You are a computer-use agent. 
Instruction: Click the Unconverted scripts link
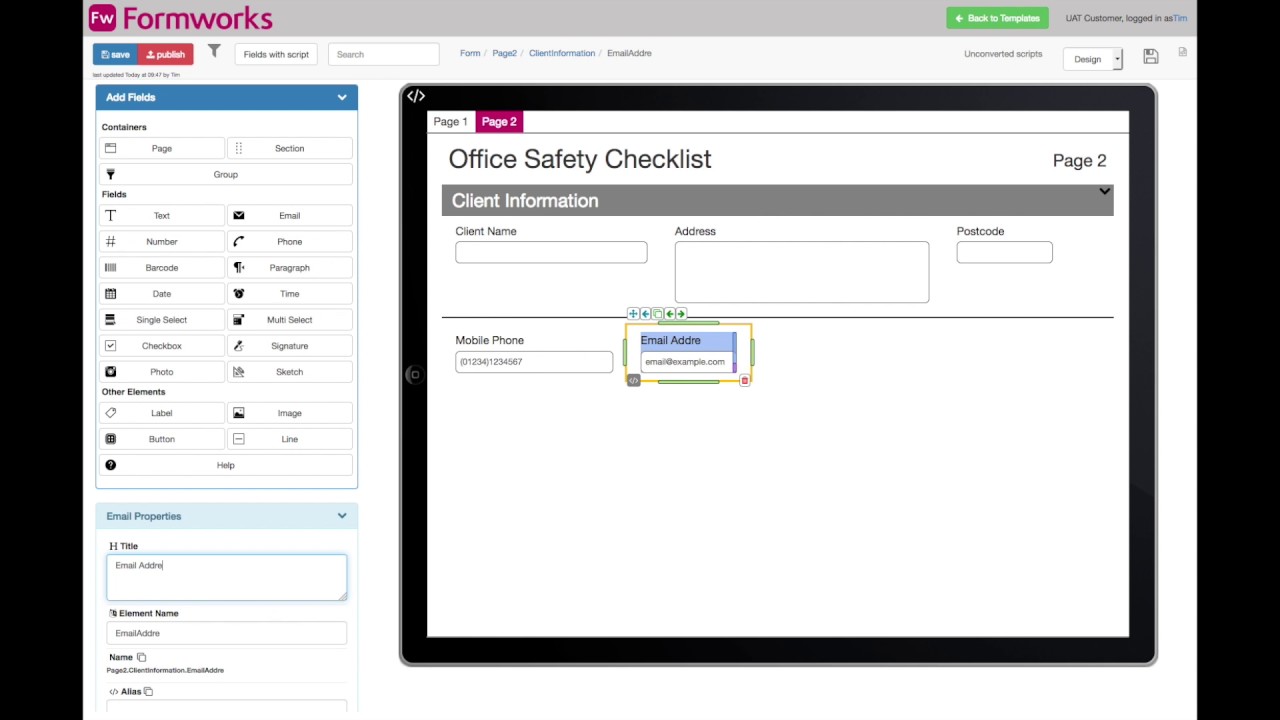pyautogui.click(x=1003, y=54)
